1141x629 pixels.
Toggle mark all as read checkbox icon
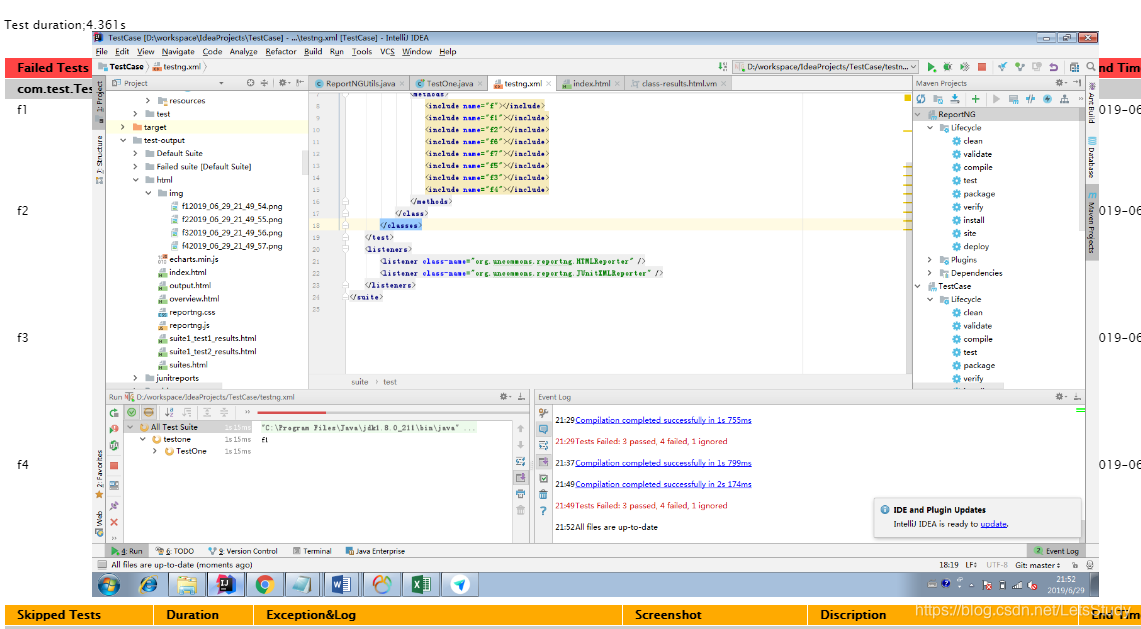543,478
